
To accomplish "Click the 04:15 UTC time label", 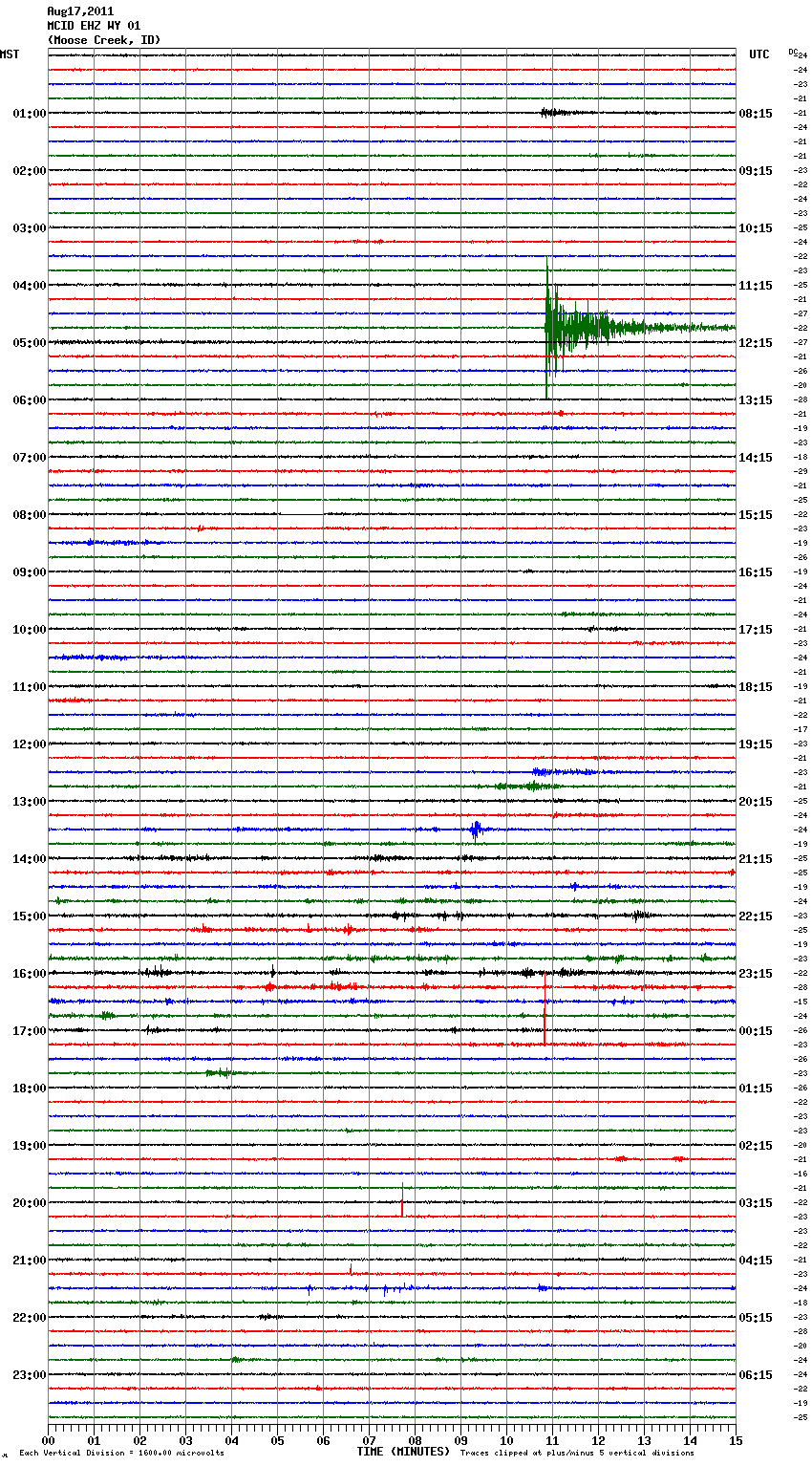I will point(756,1261).
